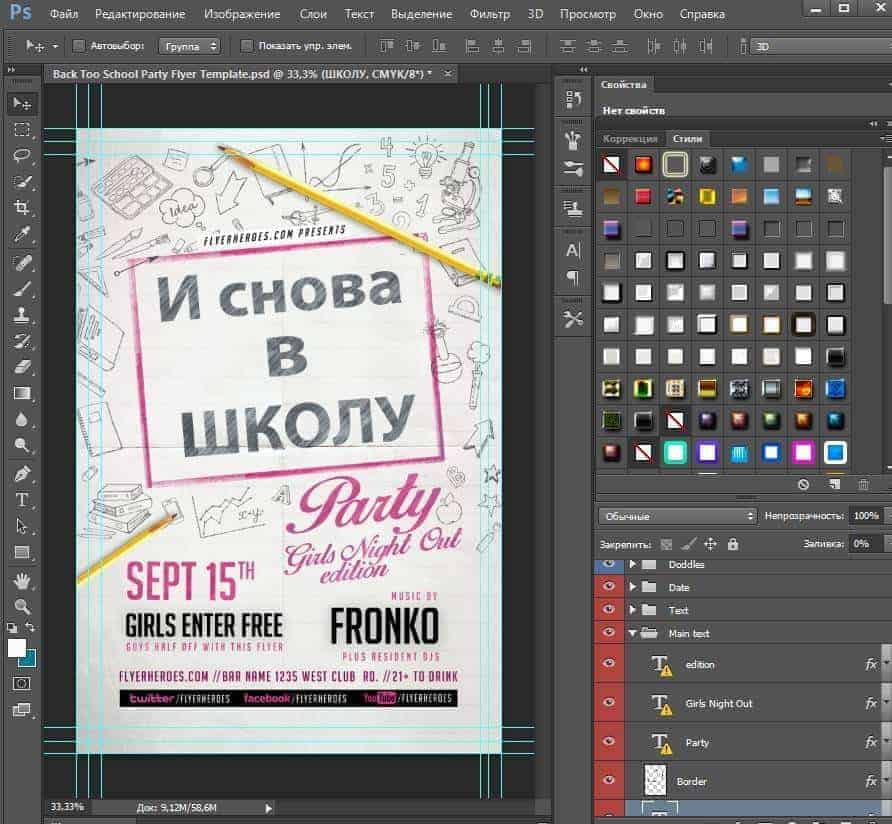Switch to the Коррекция tab
Screen dimensions: 892x824
pos(630,139)
